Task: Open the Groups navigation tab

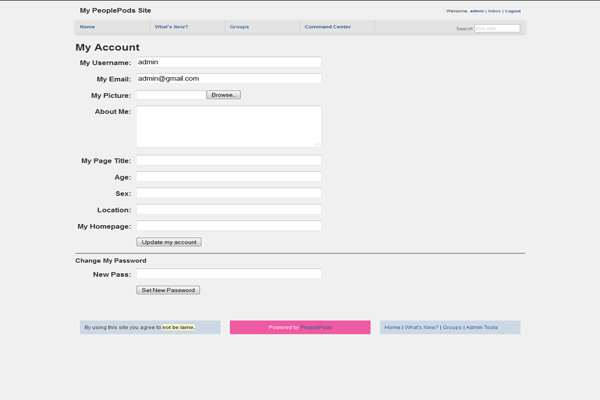Action: [239, 27]
